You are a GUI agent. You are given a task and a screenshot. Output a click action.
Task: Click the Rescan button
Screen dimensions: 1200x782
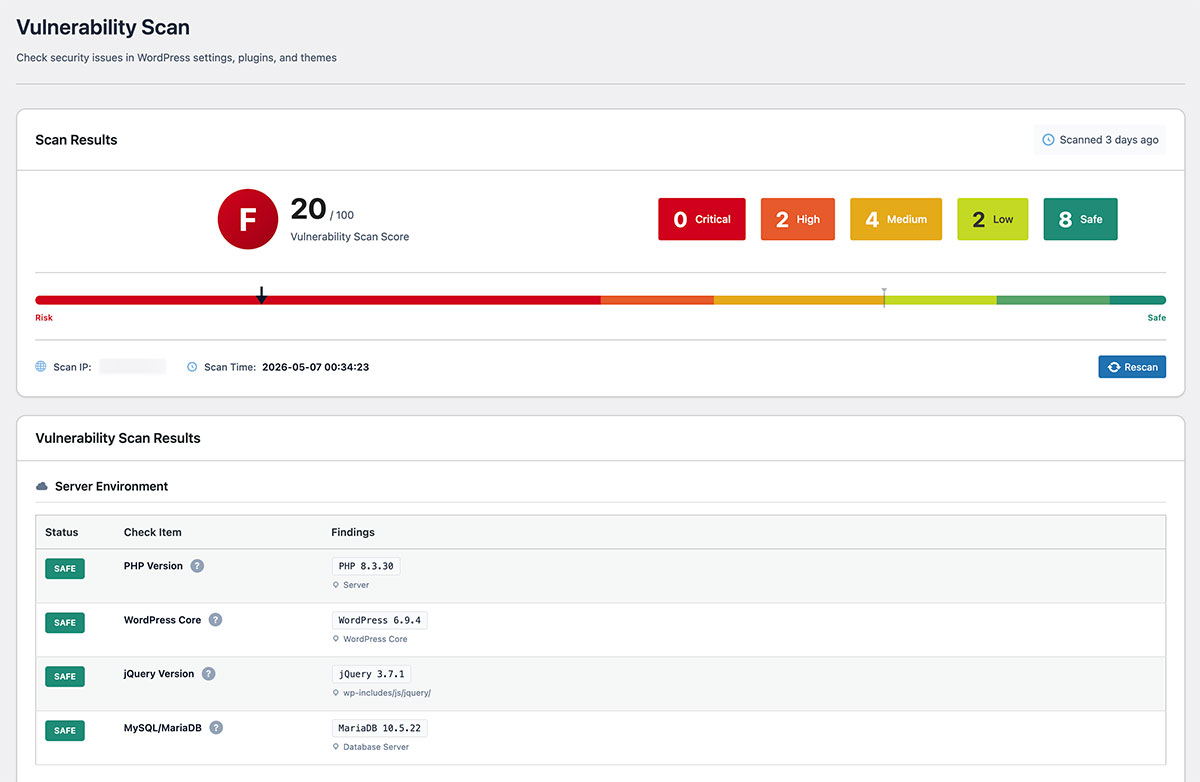click(x=1131, y=367)
